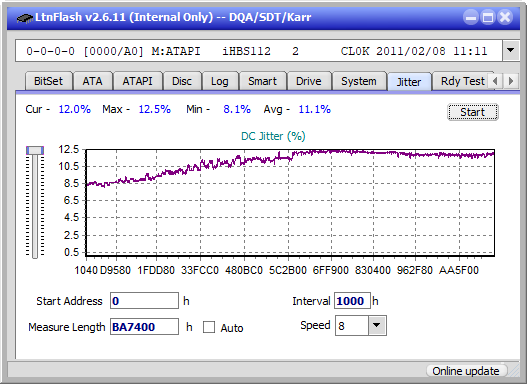Click the DC Jitter (%) chart title
Screen dimensions: 527x384
point(273,136)
